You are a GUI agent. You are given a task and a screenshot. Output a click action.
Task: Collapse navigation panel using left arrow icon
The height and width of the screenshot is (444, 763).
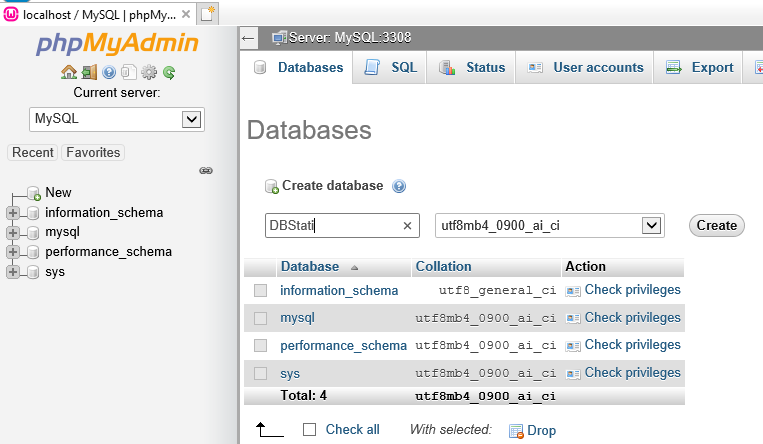[x=249, y=38]
